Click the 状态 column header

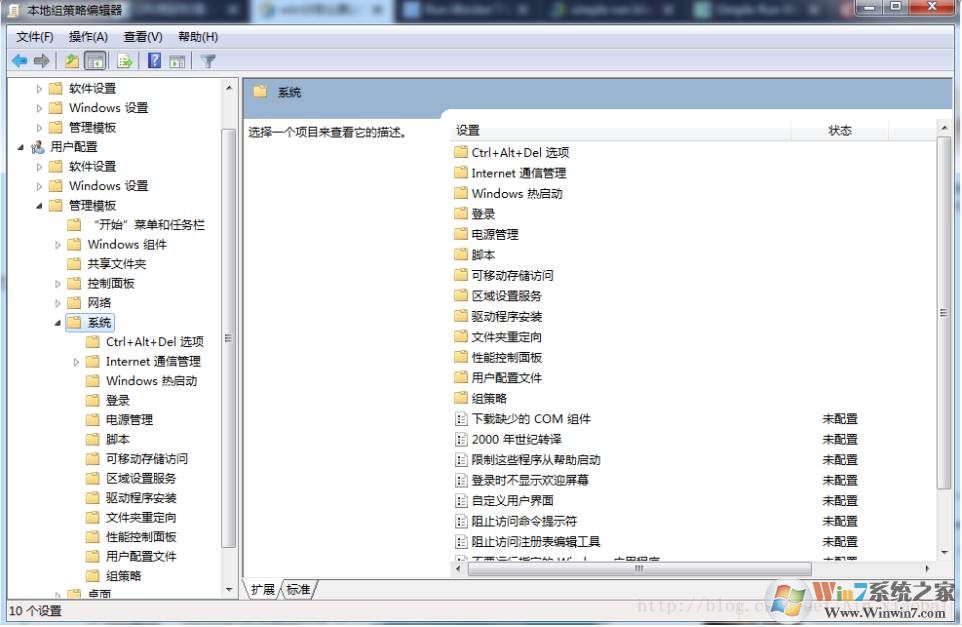coord(840,130)
